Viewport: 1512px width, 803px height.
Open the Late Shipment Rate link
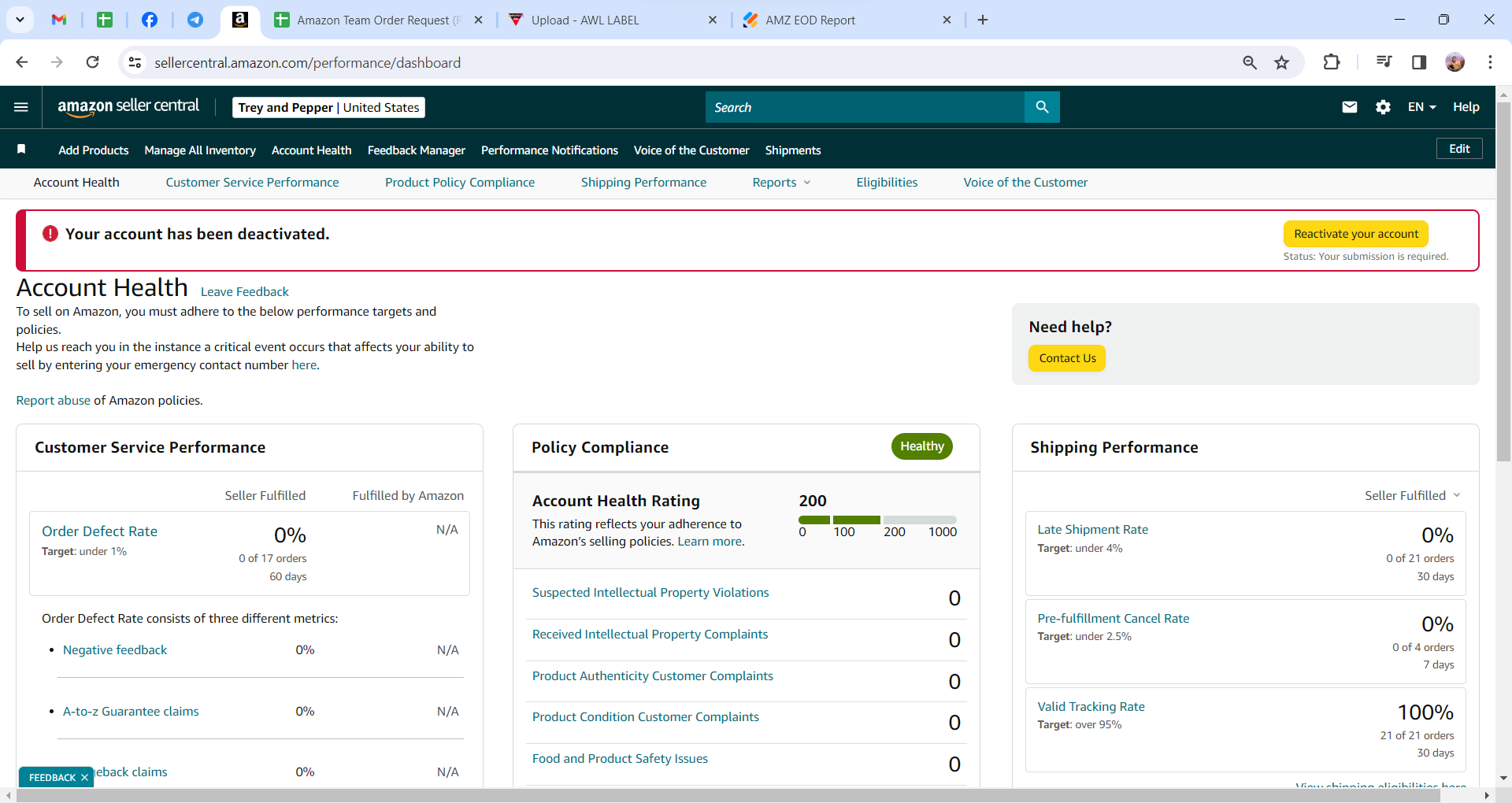(x=1093, y=530)
